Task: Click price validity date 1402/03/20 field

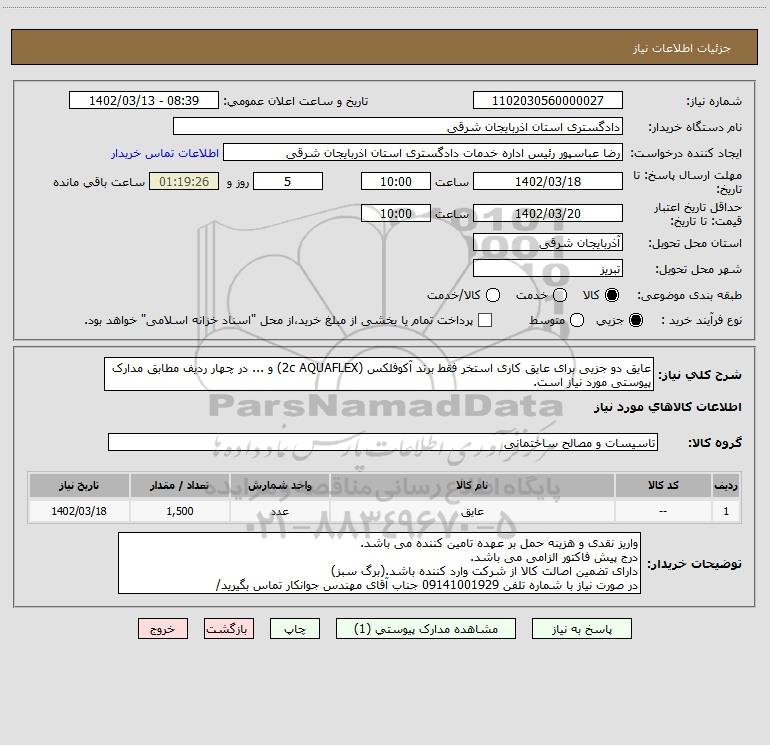Action: pos(548,213)
